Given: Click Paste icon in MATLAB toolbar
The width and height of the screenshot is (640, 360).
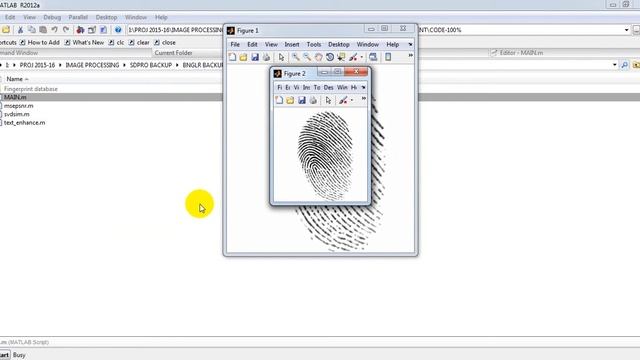Looking at the screenshot, I should [42, 30].
